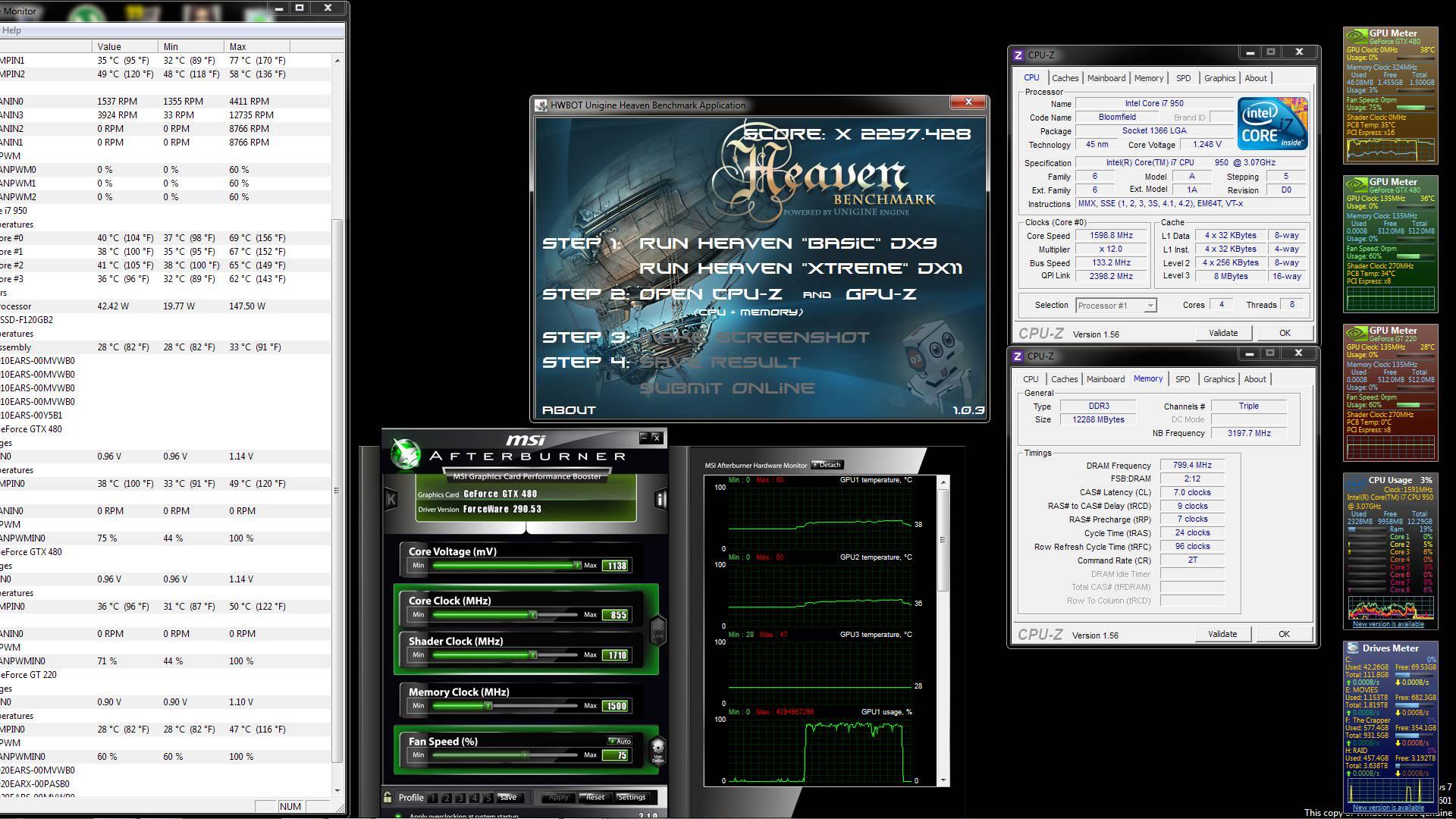Switch to Mainboard tab in upper CPU-Z window

pos(1106,78)
